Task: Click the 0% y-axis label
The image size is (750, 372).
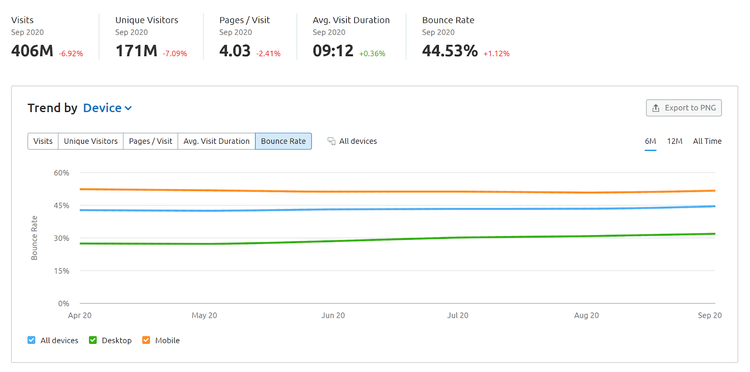Action: (x=64, y=304)
